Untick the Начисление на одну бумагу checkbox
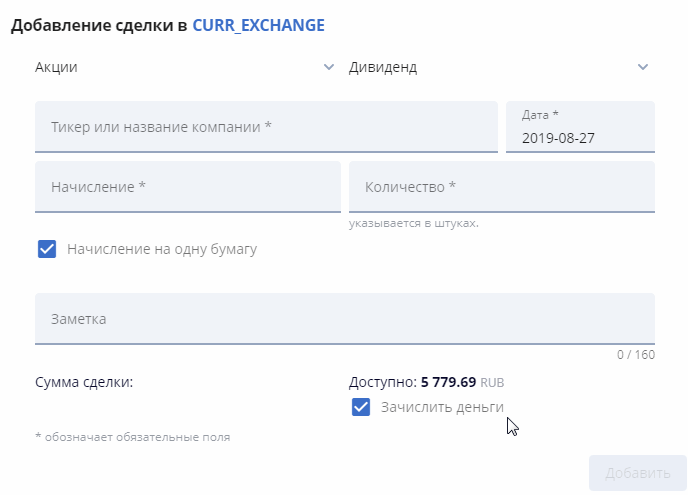This screenshot has width=688, height=495. click(47, 249)
